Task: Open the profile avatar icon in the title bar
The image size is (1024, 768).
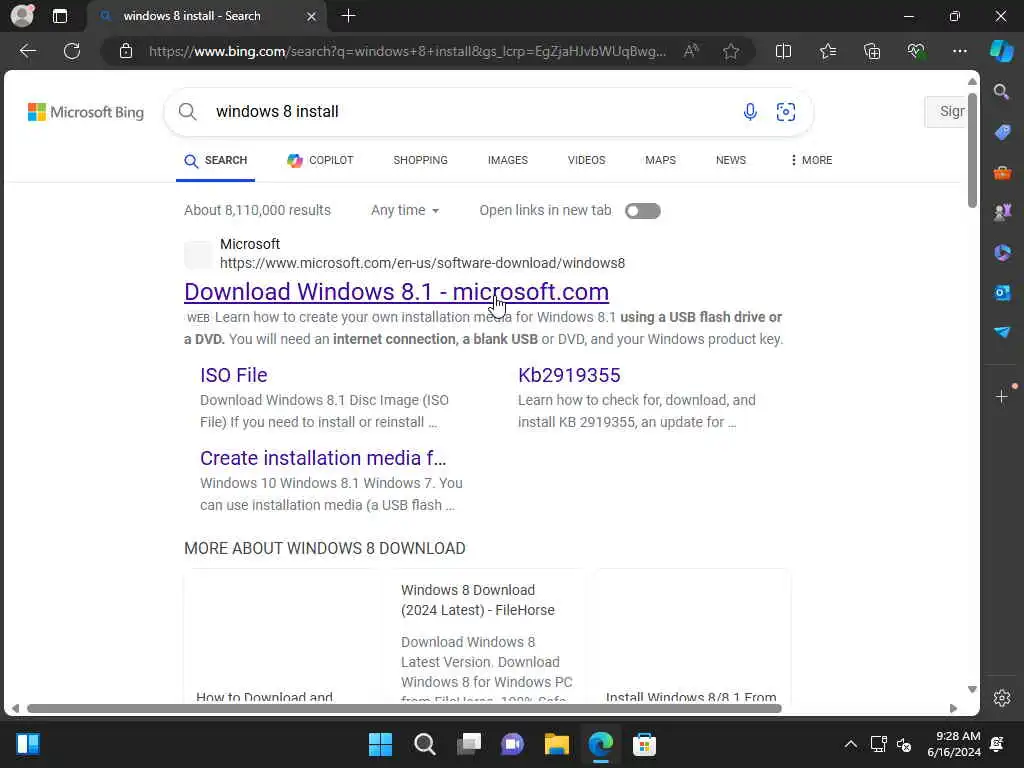Action: (x=22, y=16)
